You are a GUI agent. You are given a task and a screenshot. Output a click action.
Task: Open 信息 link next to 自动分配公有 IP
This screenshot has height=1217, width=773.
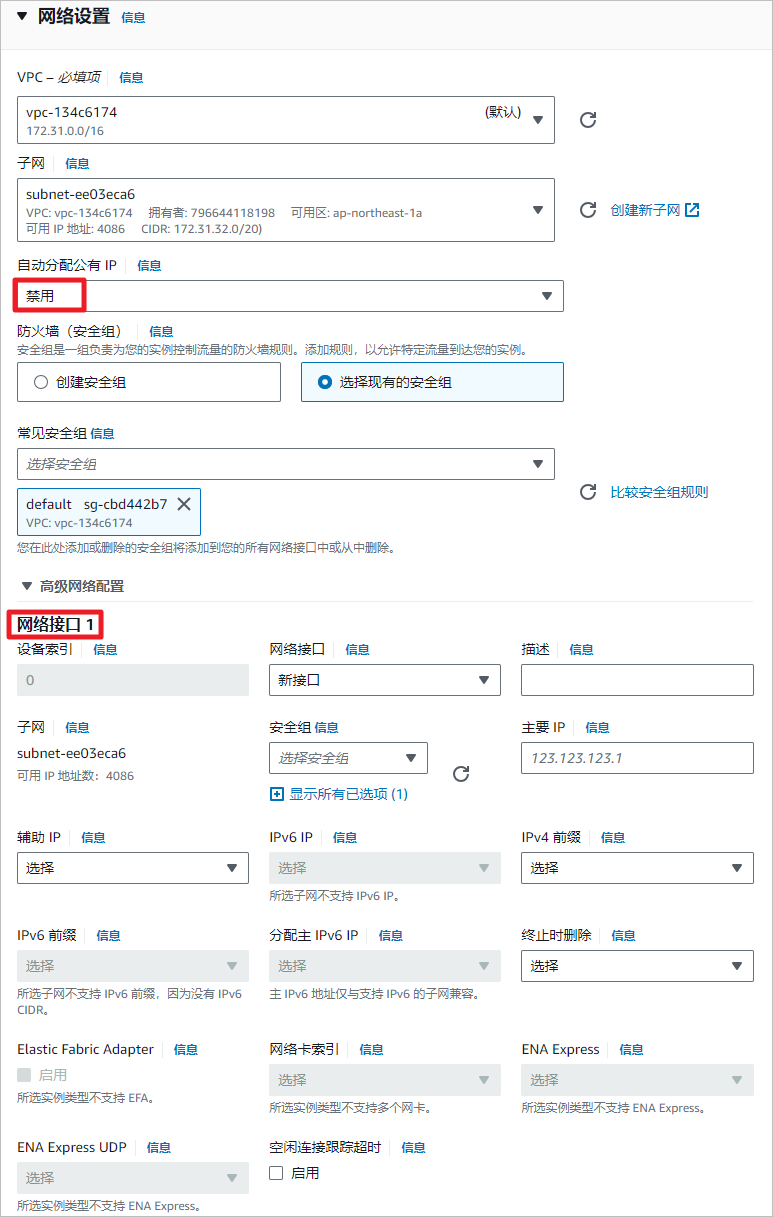click(149, 265)
